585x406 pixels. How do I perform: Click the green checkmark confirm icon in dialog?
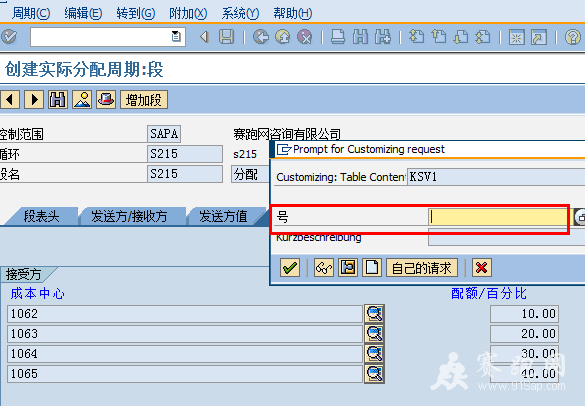[290, 268]
